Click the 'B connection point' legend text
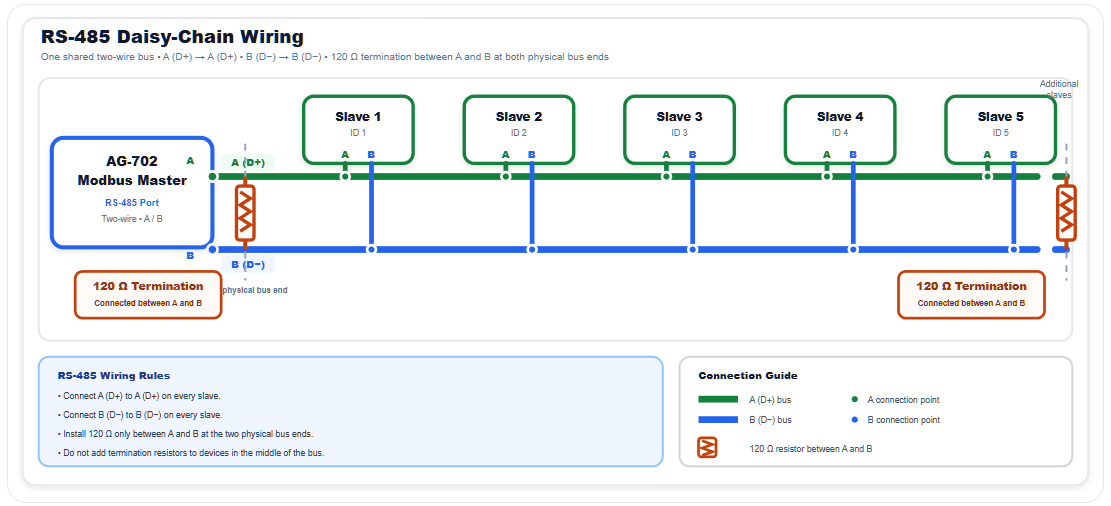Viewport: 1111px width, 506px height. 903,420
